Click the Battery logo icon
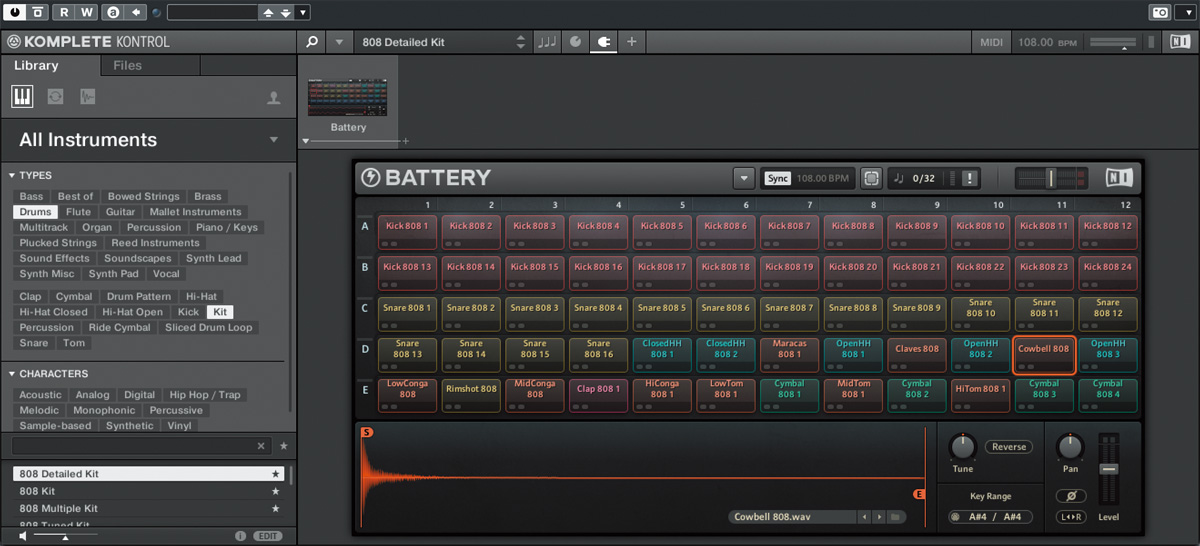 [x=371, y=178]
